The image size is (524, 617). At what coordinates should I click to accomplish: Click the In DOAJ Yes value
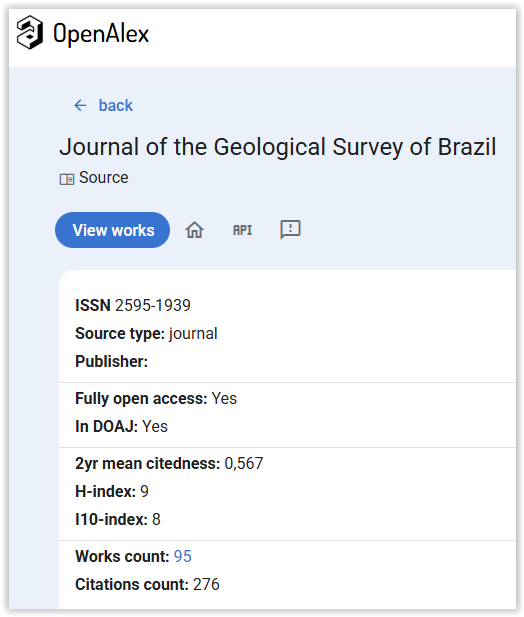click(x=155, y=427)
